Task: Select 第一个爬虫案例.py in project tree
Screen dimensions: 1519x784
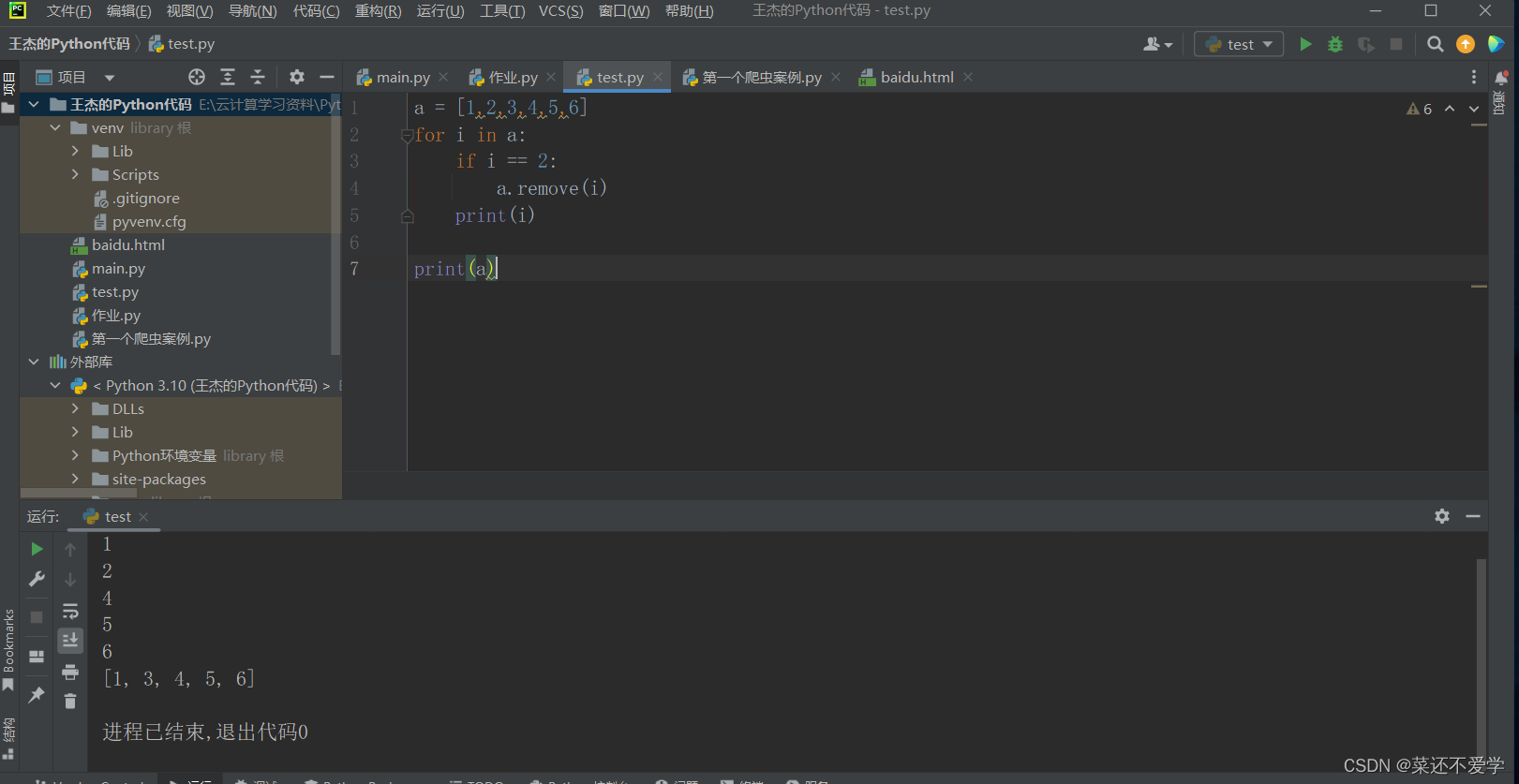Action: 151,338
